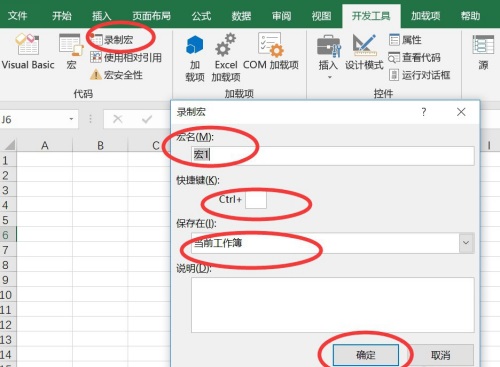Screen dimensions: 500x367
Task: Switch to the 帮助 tab
Action: click(470, 15)
